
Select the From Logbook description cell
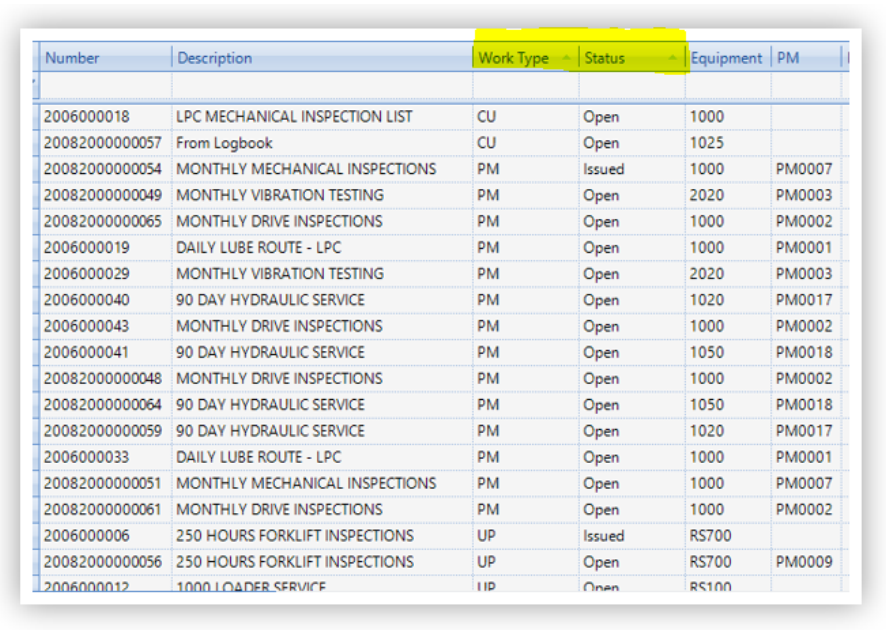225,143
